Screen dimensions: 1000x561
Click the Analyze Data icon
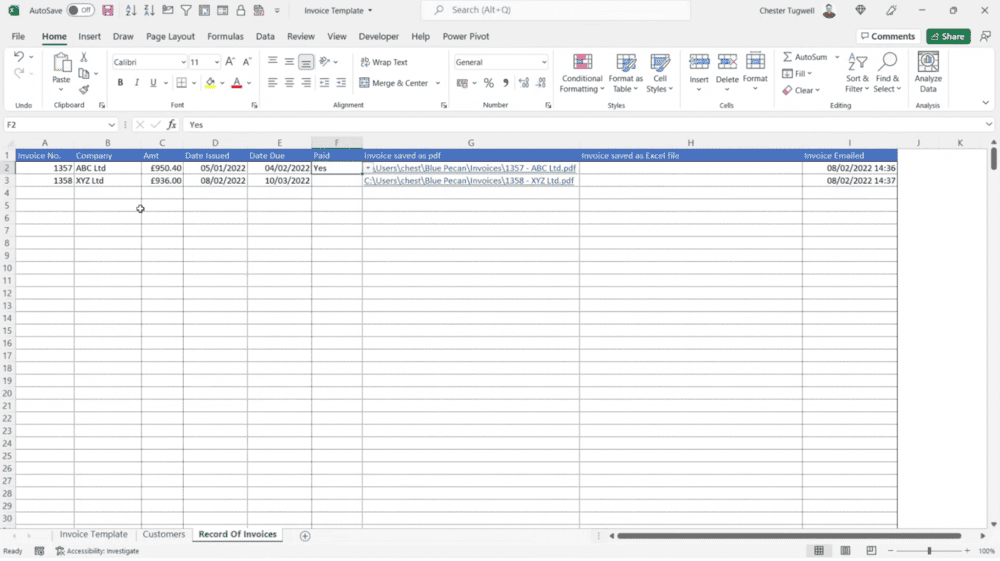(928, 73)
